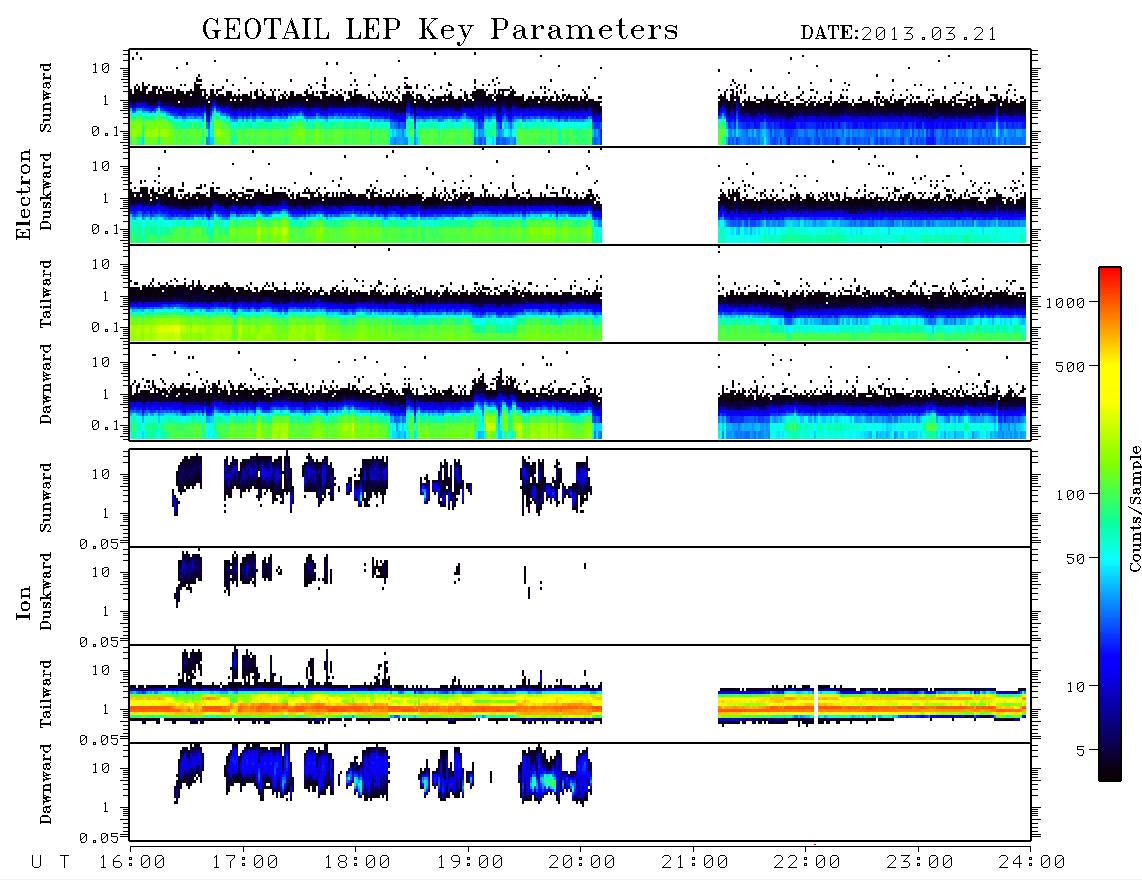Click the '500' colorbar tick label

click(x=1071, y=366)
